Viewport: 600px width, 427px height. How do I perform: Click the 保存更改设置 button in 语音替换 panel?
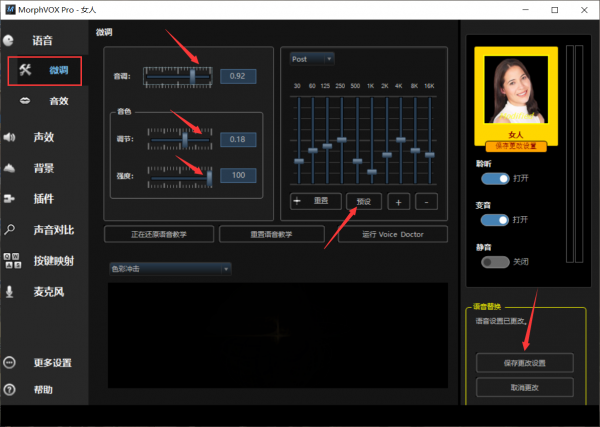point(525,363)
